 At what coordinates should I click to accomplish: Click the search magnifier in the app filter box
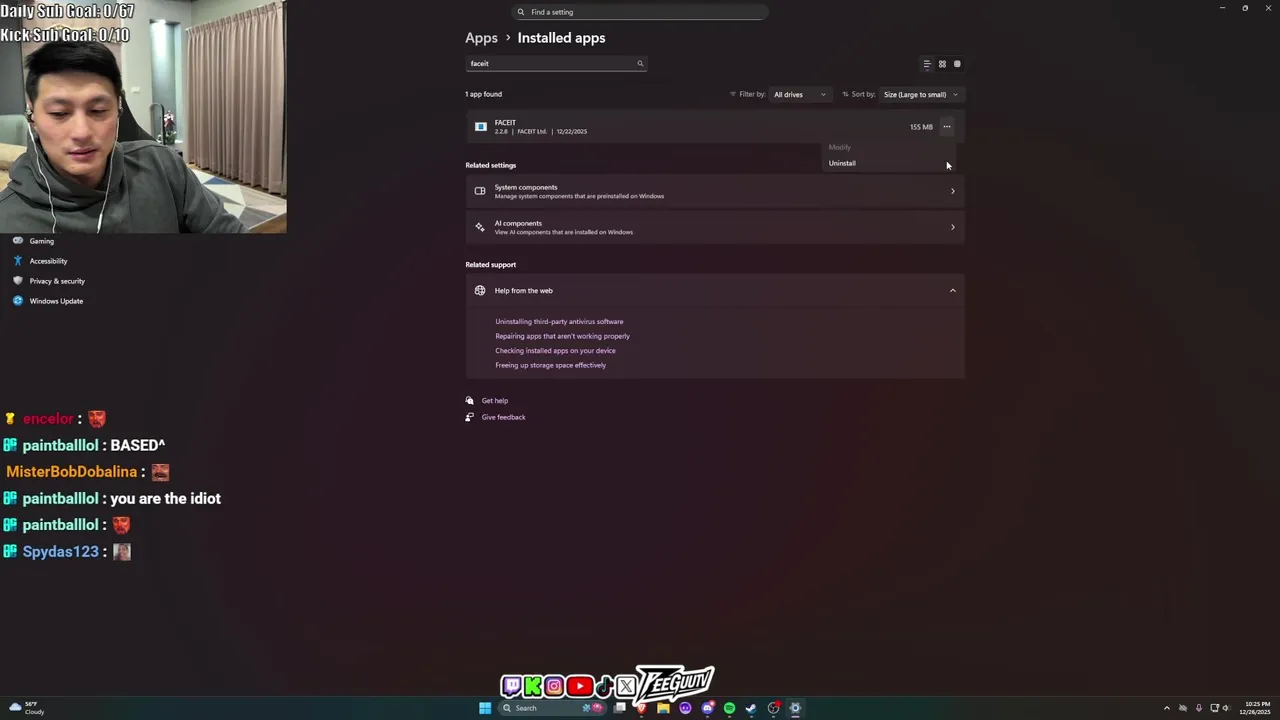[x=640, y=63]
